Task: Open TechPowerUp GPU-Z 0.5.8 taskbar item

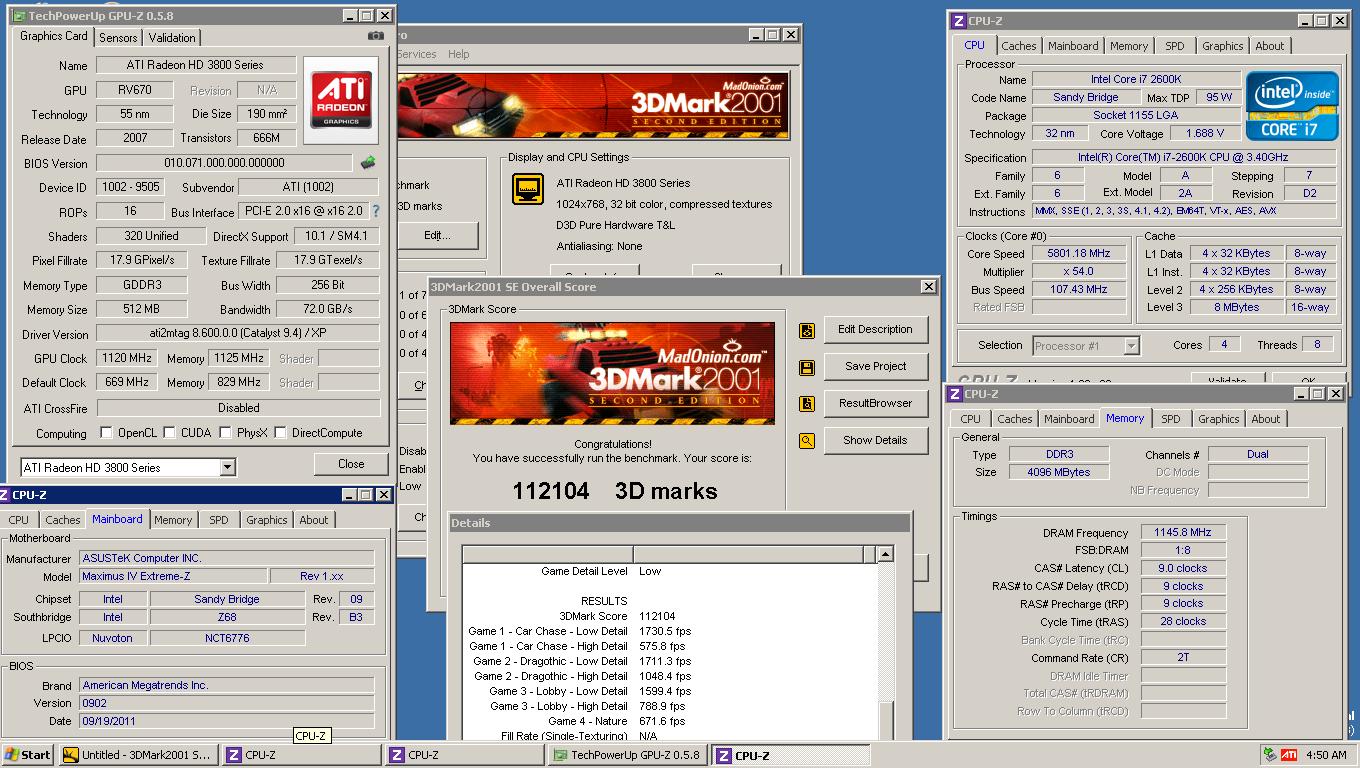Action: tap(628, 755)
